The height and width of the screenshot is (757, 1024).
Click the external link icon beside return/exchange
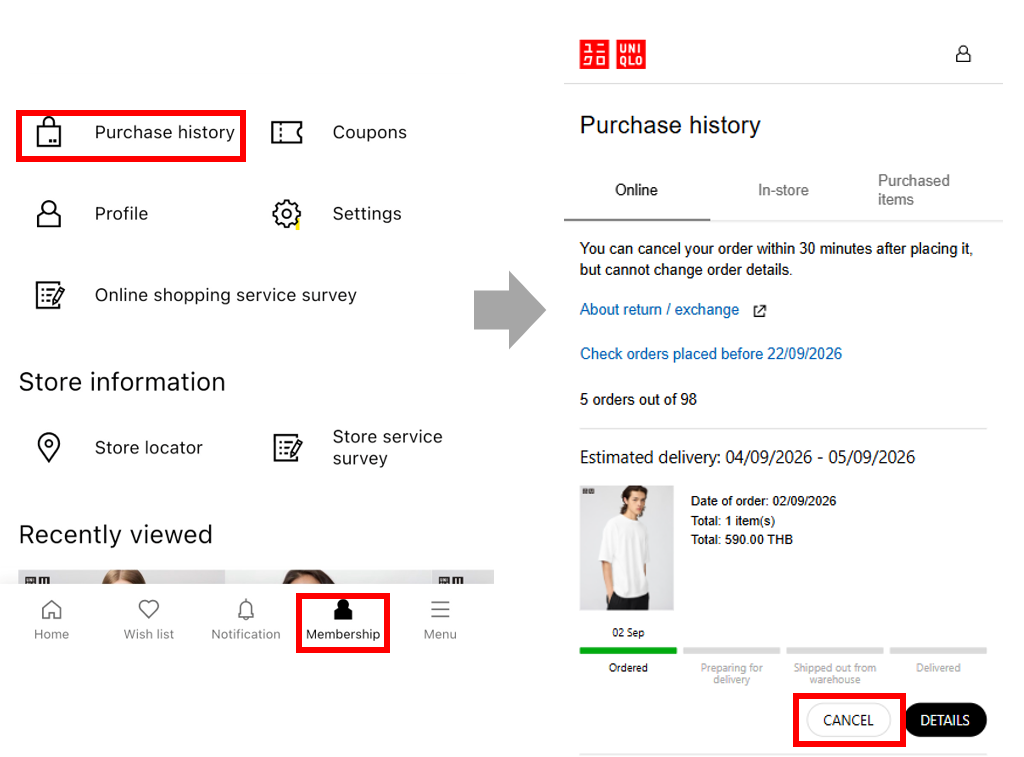(760, 311)
